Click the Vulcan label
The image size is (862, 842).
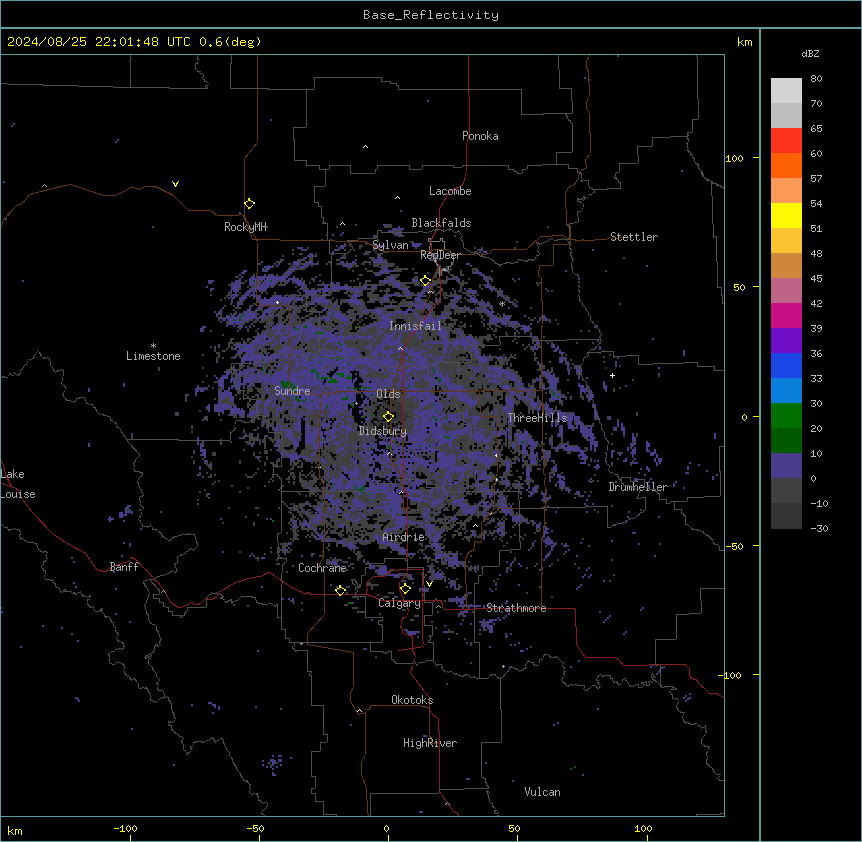(x=543, y=792)
